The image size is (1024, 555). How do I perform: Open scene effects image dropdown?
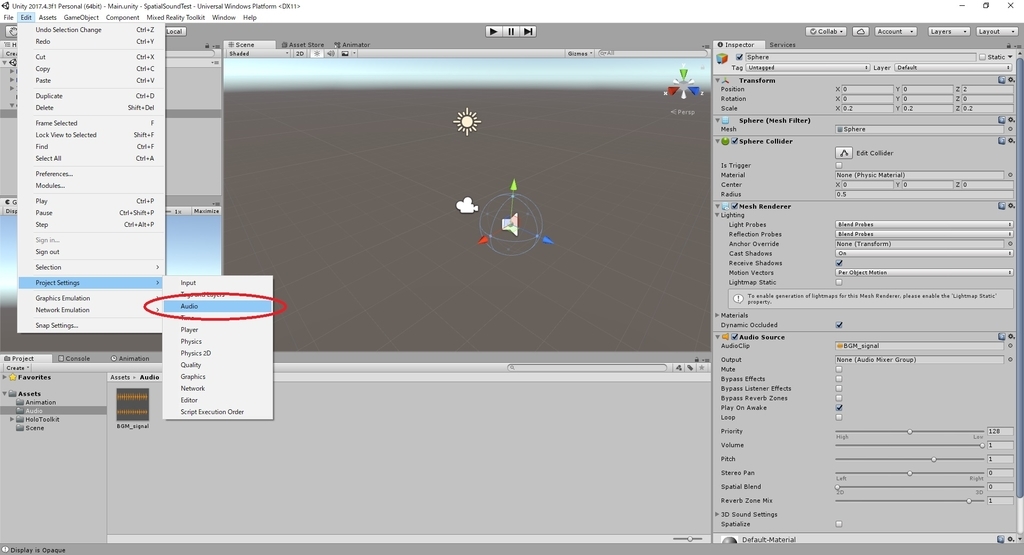pyautogui.click(x=347, y=54)
